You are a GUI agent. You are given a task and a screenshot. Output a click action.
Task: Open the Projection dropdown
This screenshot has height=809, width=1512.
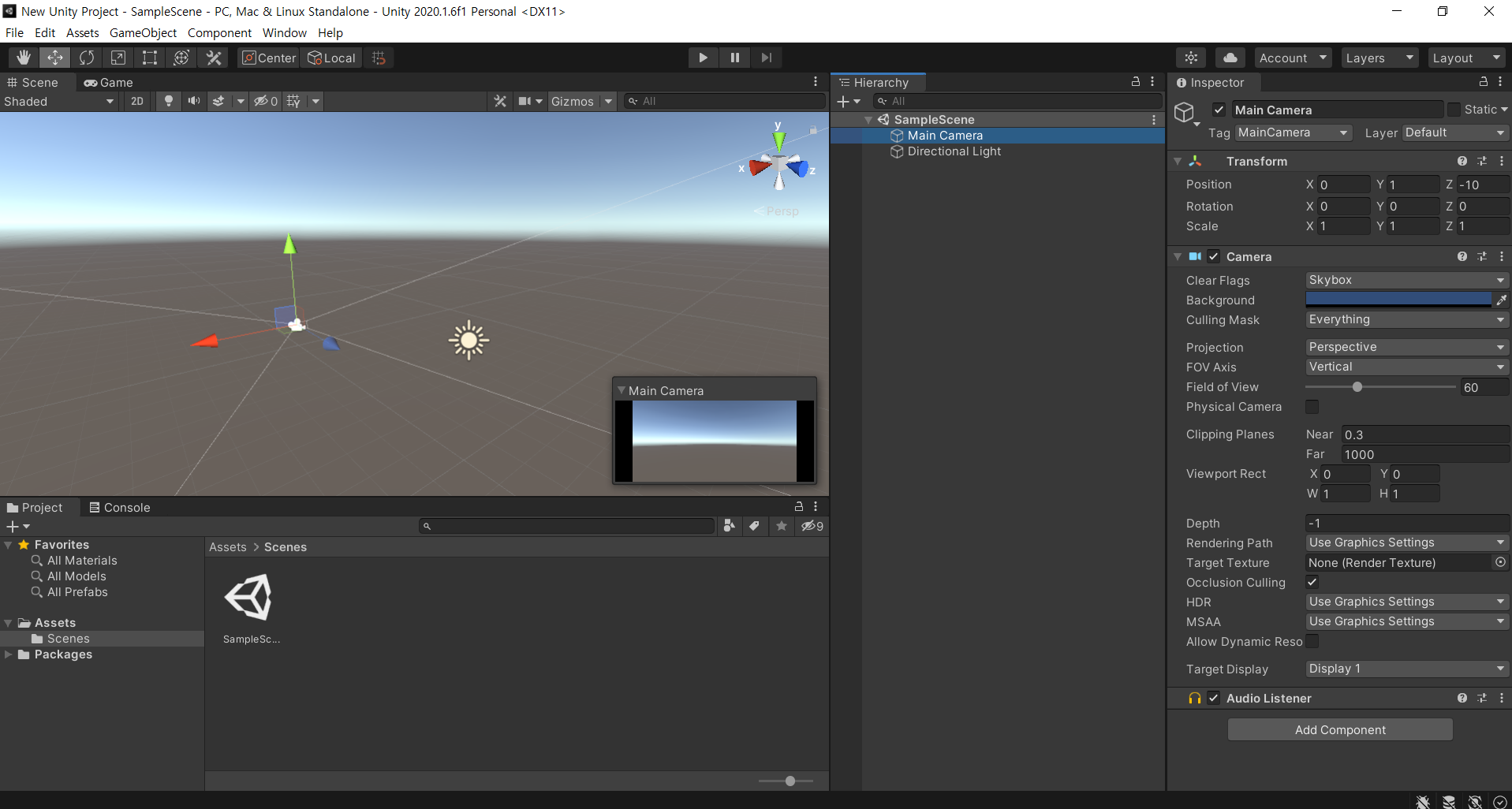click(1407, 347)
